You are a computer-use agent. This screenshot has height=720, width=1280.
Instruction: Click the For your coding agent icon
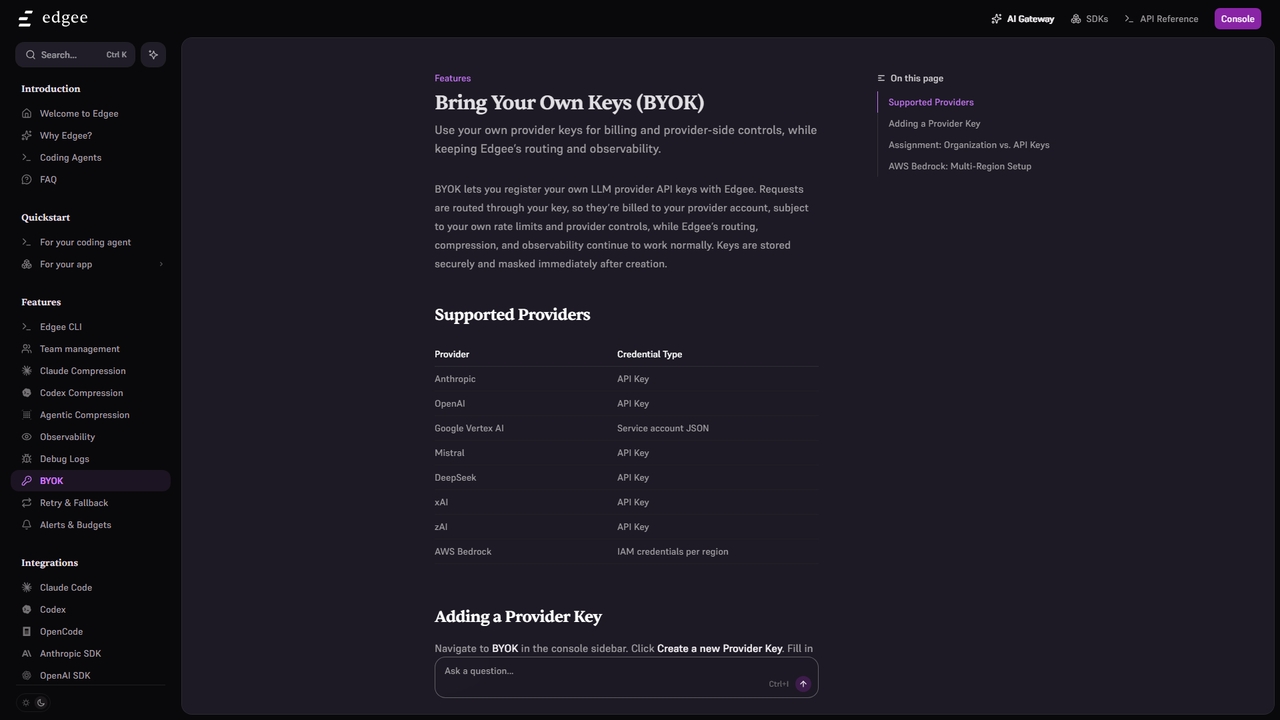(x=27, y=243)
